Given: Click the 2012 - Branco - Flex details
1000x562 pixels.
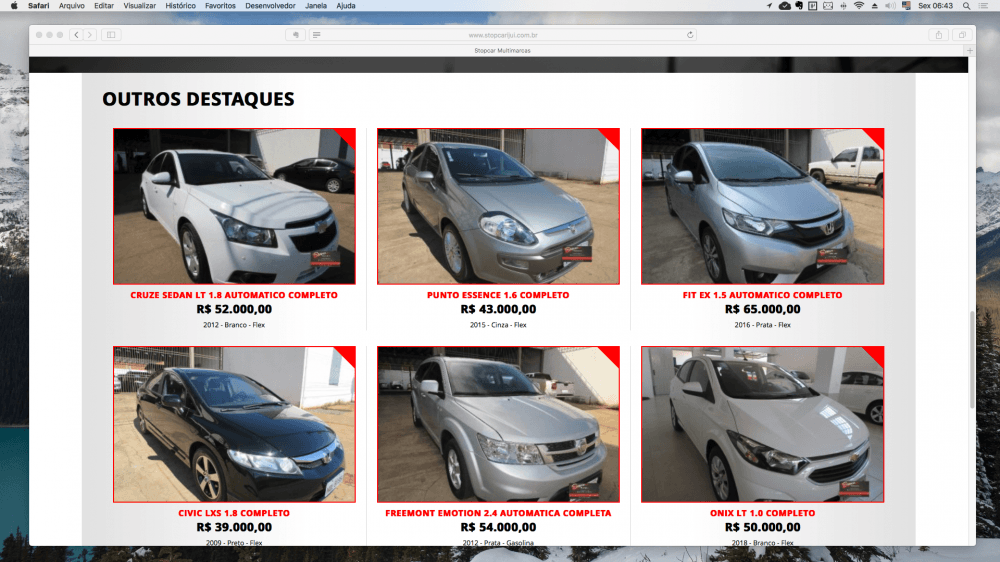Looking at the screenshot, I should [x=234, y=325].
